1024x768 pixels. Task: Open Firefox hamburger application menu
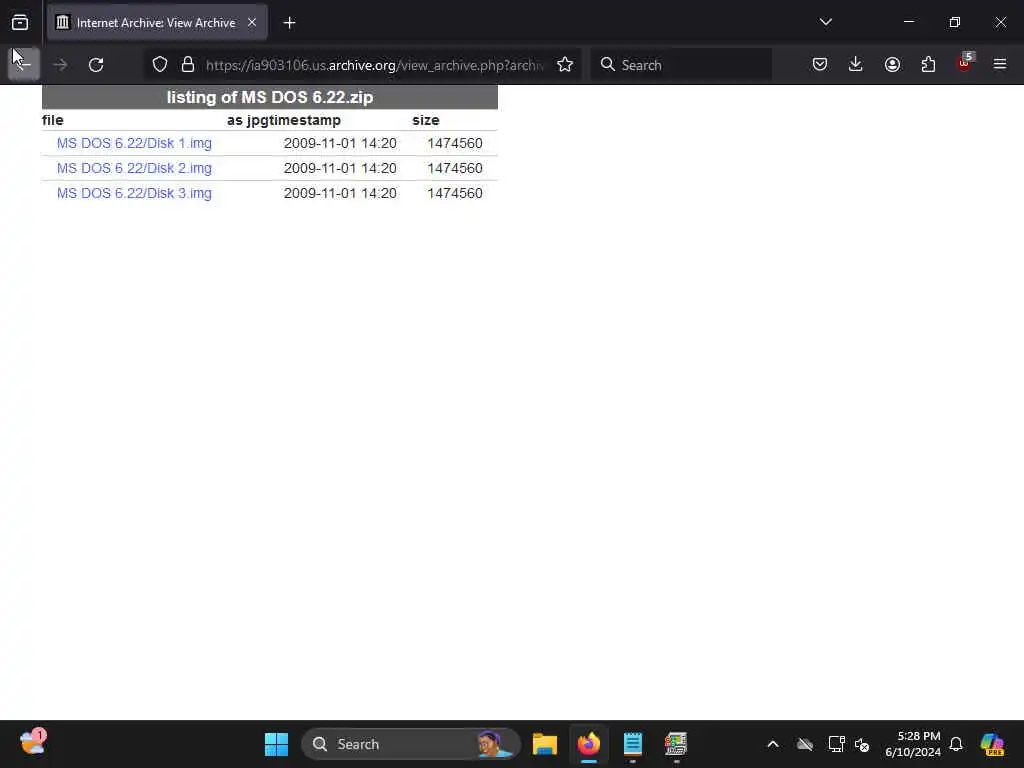(1000, 64)
